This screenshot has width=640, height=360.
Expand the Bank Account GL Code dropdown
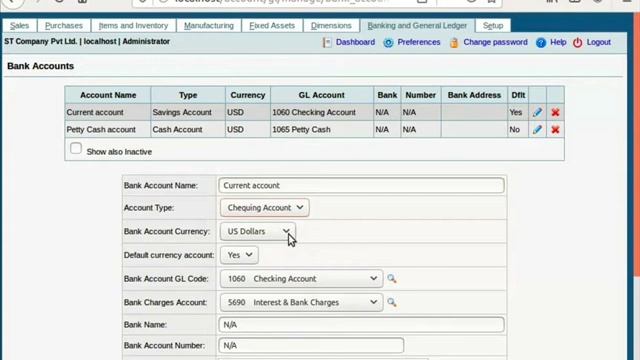point(301,278)
